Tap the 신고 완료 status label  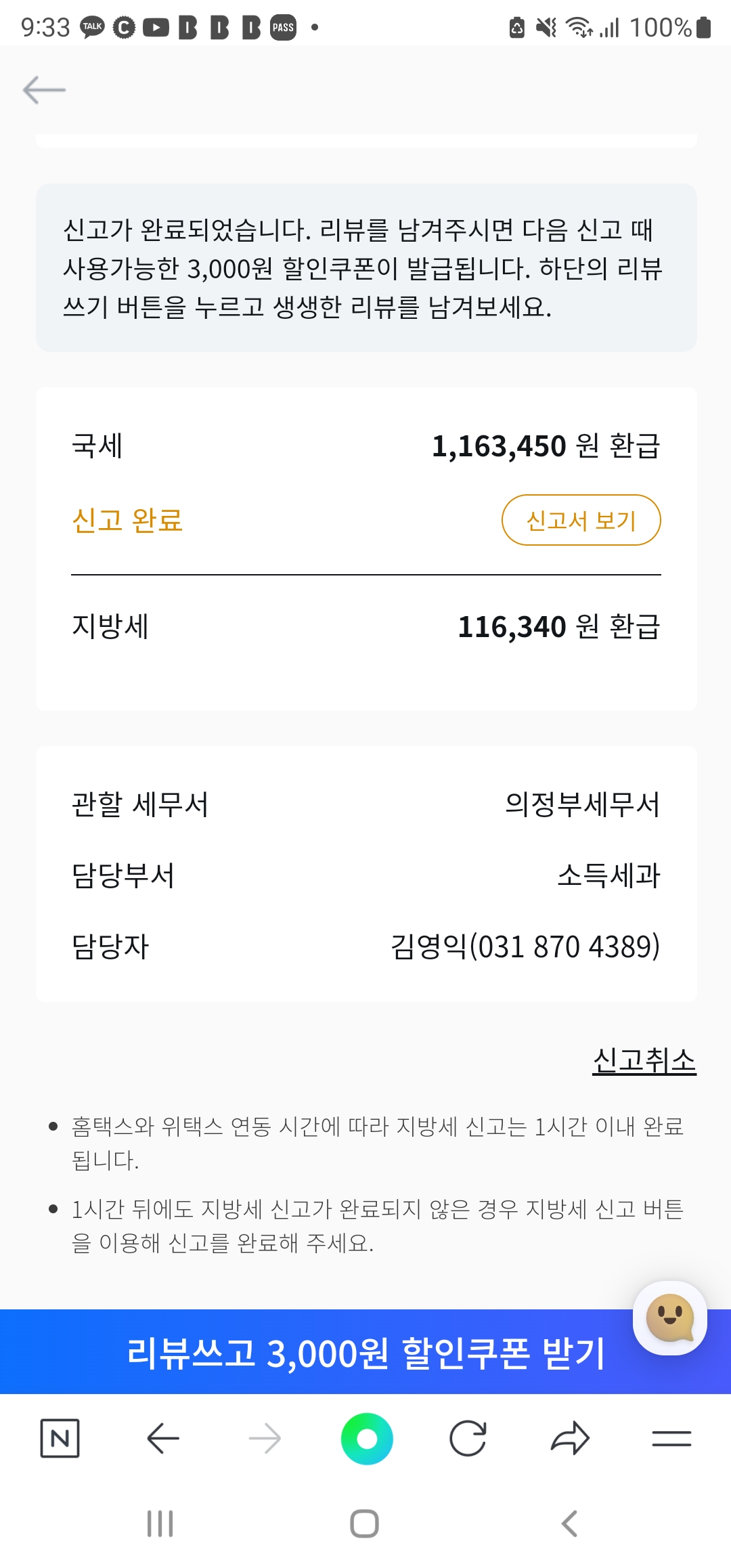pos(127,520)
